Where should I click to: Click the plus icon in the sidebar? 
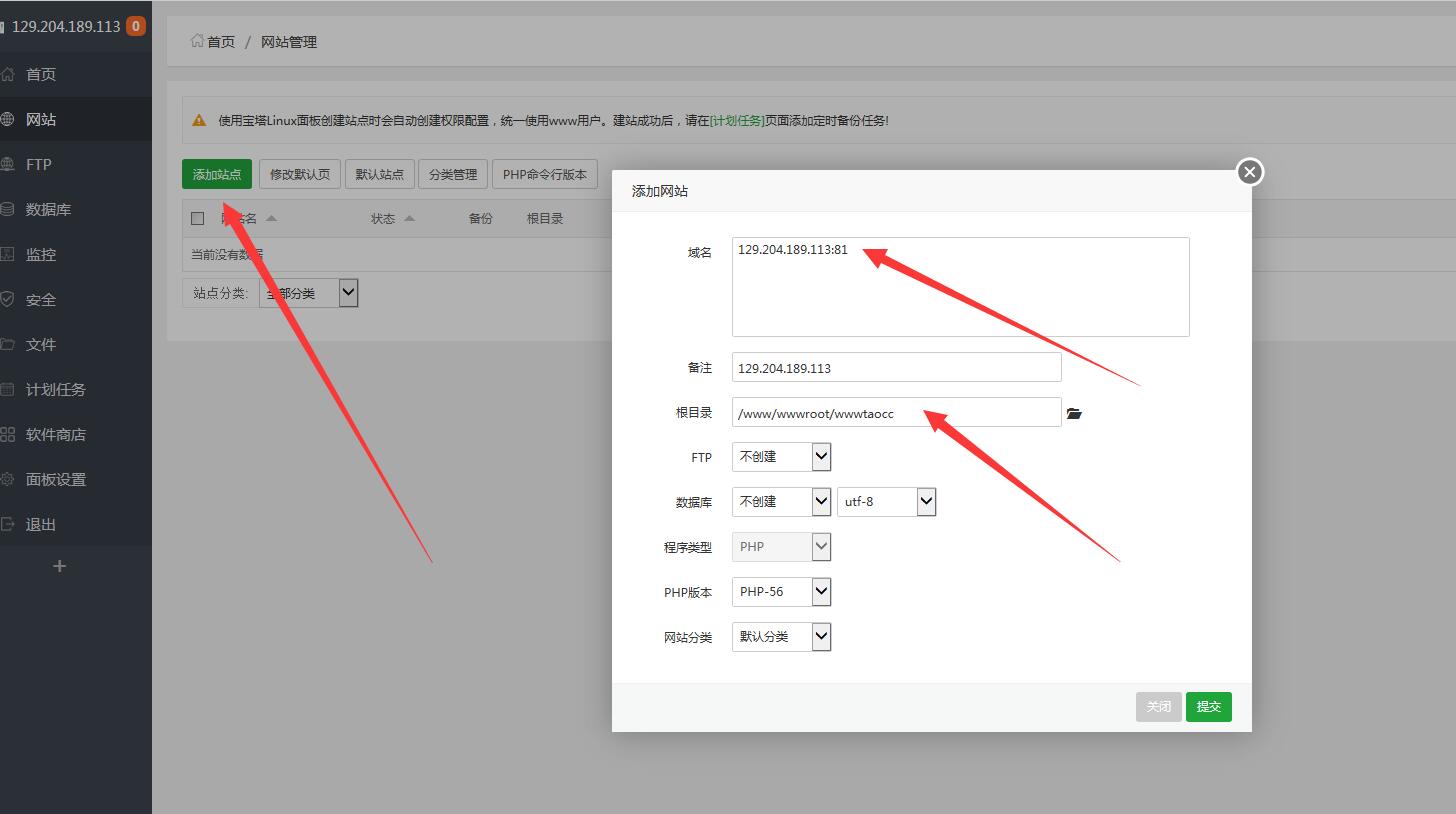(x=59, y=566)
